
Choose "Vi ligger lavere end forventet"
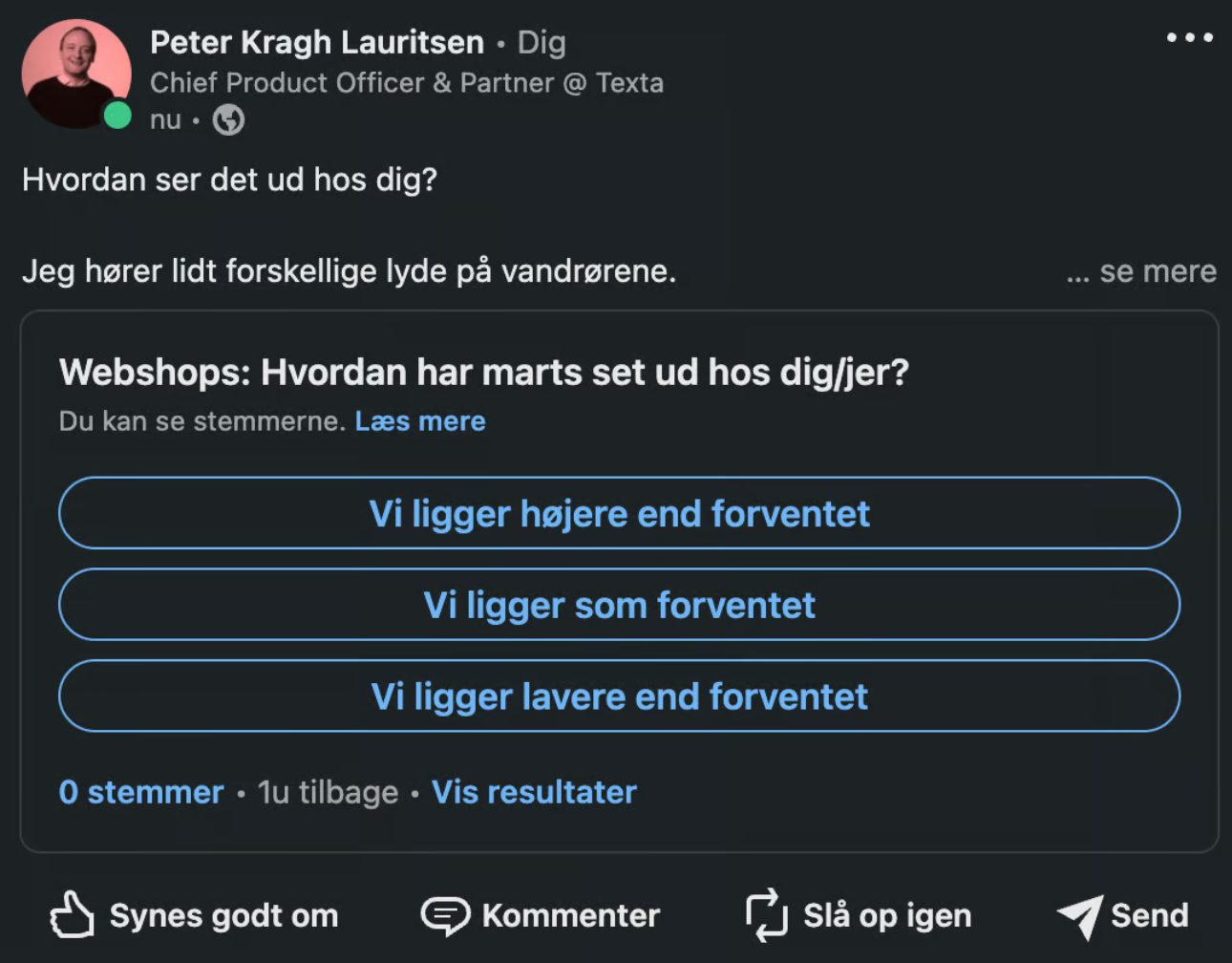coord(619,696)
